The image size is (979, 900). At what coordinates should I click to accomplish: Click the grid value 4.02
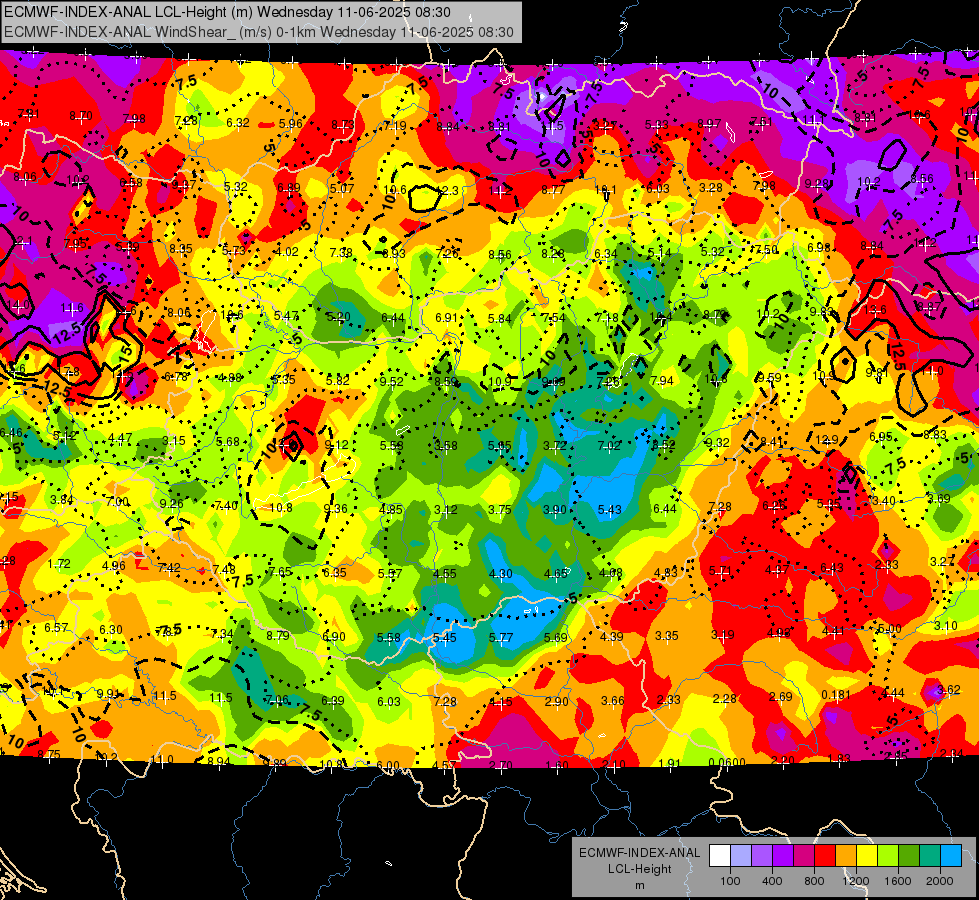[x=287, y=252]
